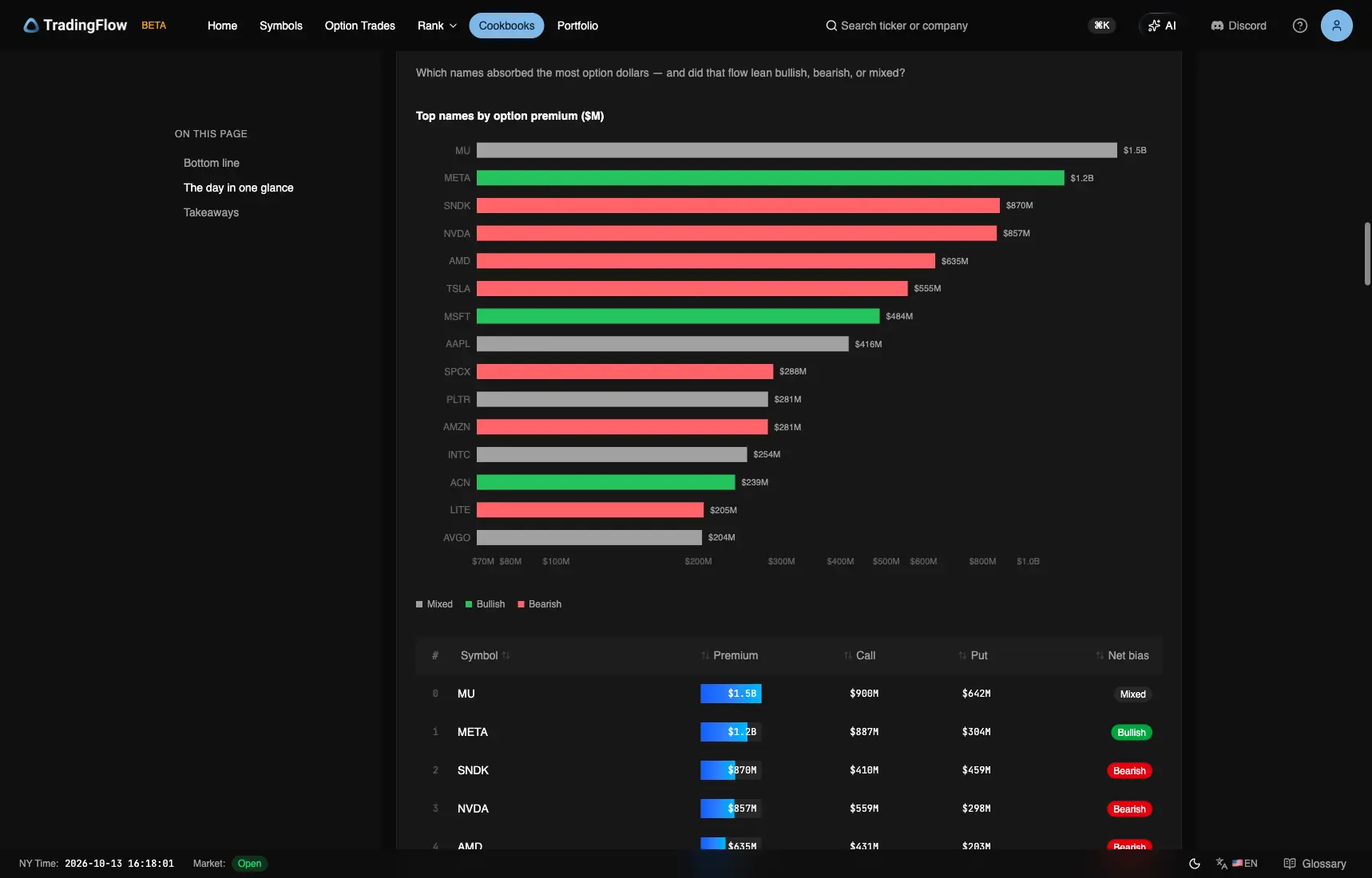Click the Mixed badge for MU
The height and width of the screenshot is (878, 1372).
pos(1132,694)
